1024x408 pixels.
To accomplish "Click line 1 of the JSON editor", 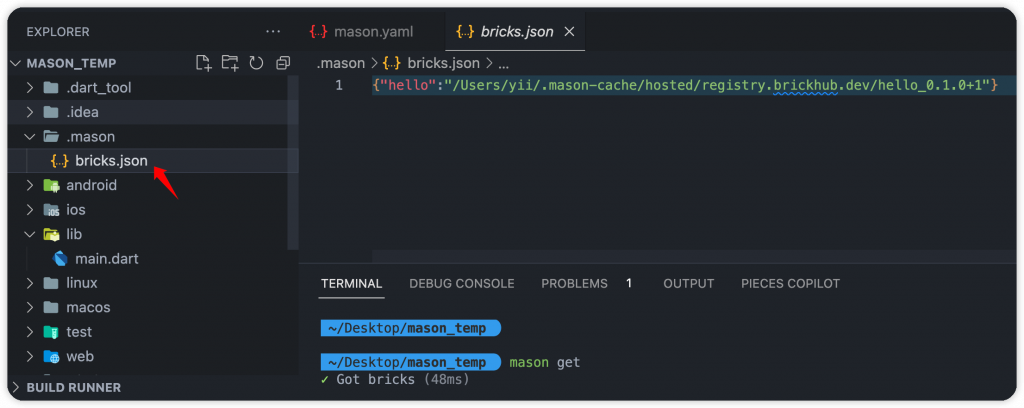I will pos(684,86).
